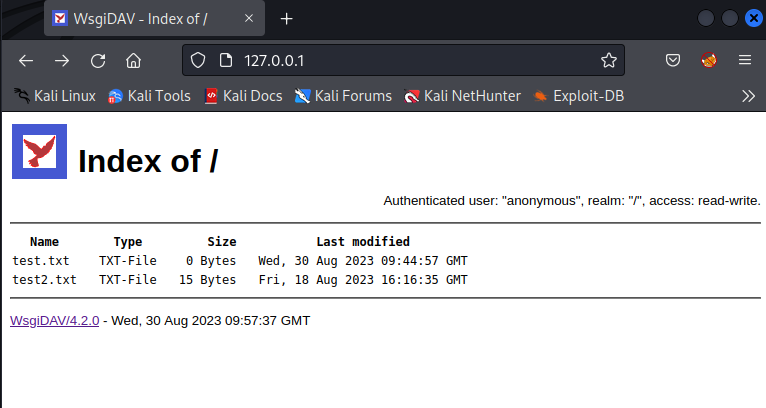Click the Size column header
The image size is (766, 408).
click(222, 241)
